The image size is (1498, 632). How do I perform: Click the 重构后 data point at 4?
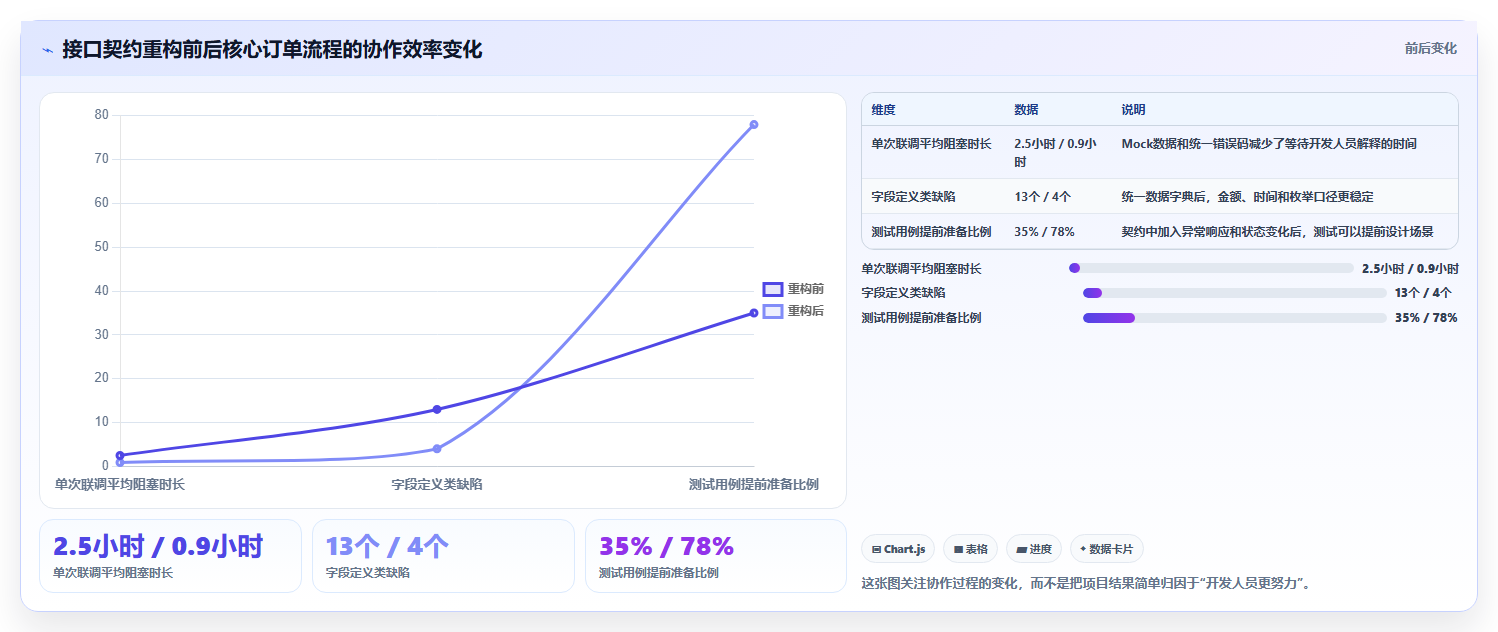(x=437, y=449)
